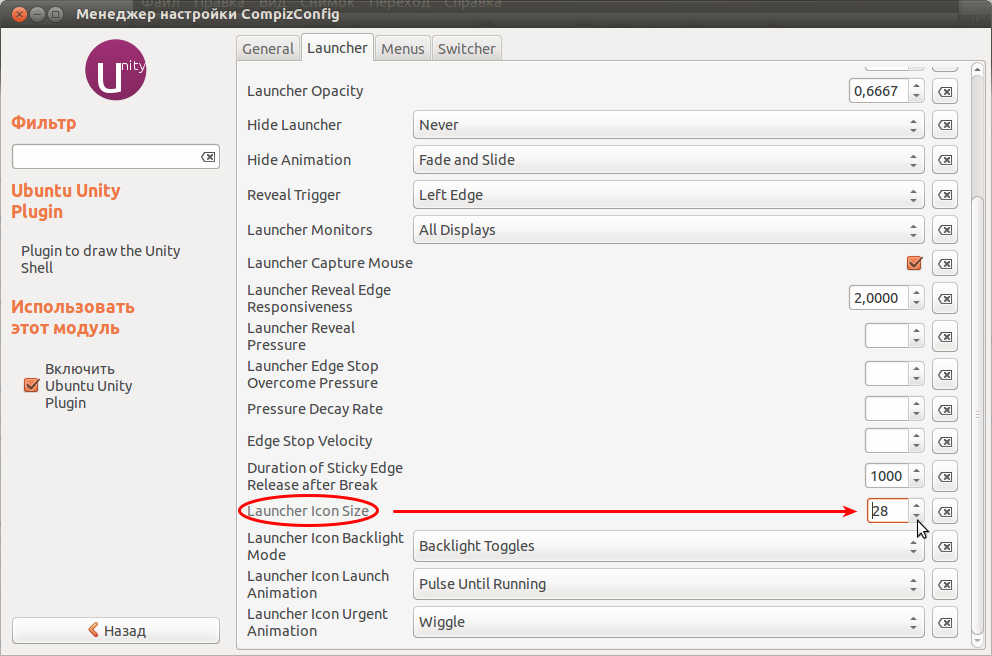The image size is (992, 656).
Task: Click the vertical scrollbar thumb
Action: [977, 414]
